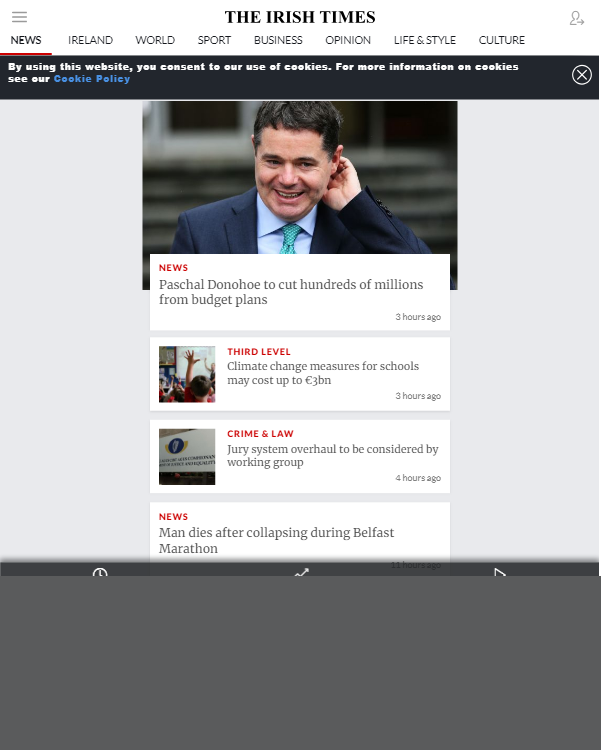
Task: Click the bottom bar arrow icon
Action: click(500, 574)
